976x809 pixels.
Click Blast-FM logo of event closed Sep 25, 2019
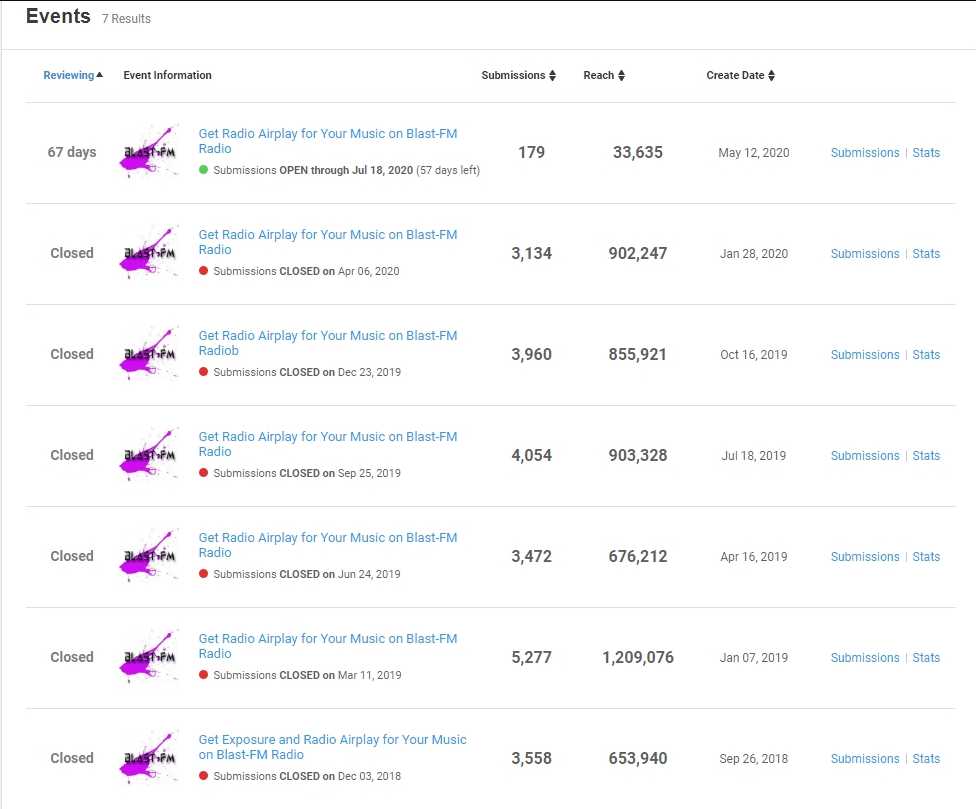pos(149,455)
